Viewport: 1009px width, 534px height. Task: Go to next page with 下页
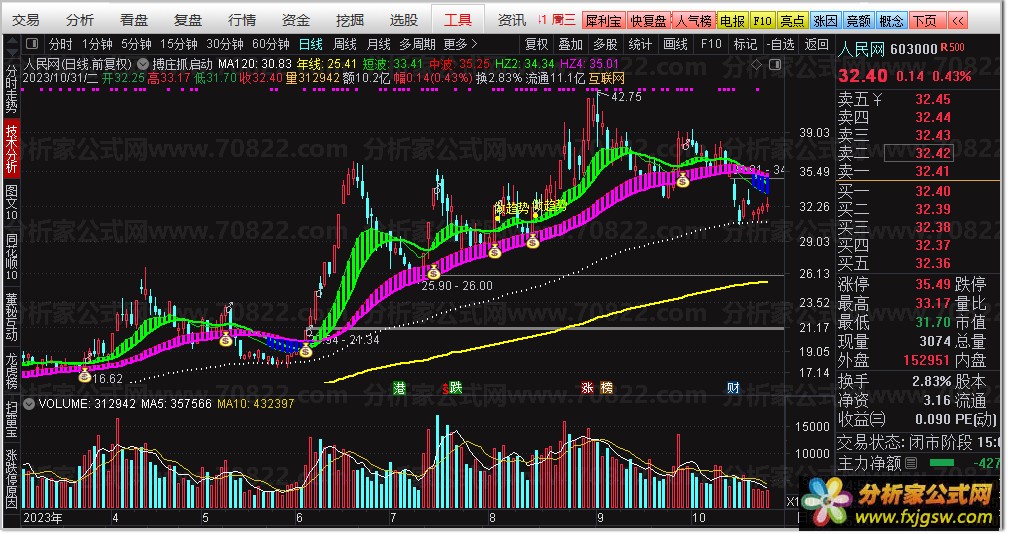tap(926, 21)
